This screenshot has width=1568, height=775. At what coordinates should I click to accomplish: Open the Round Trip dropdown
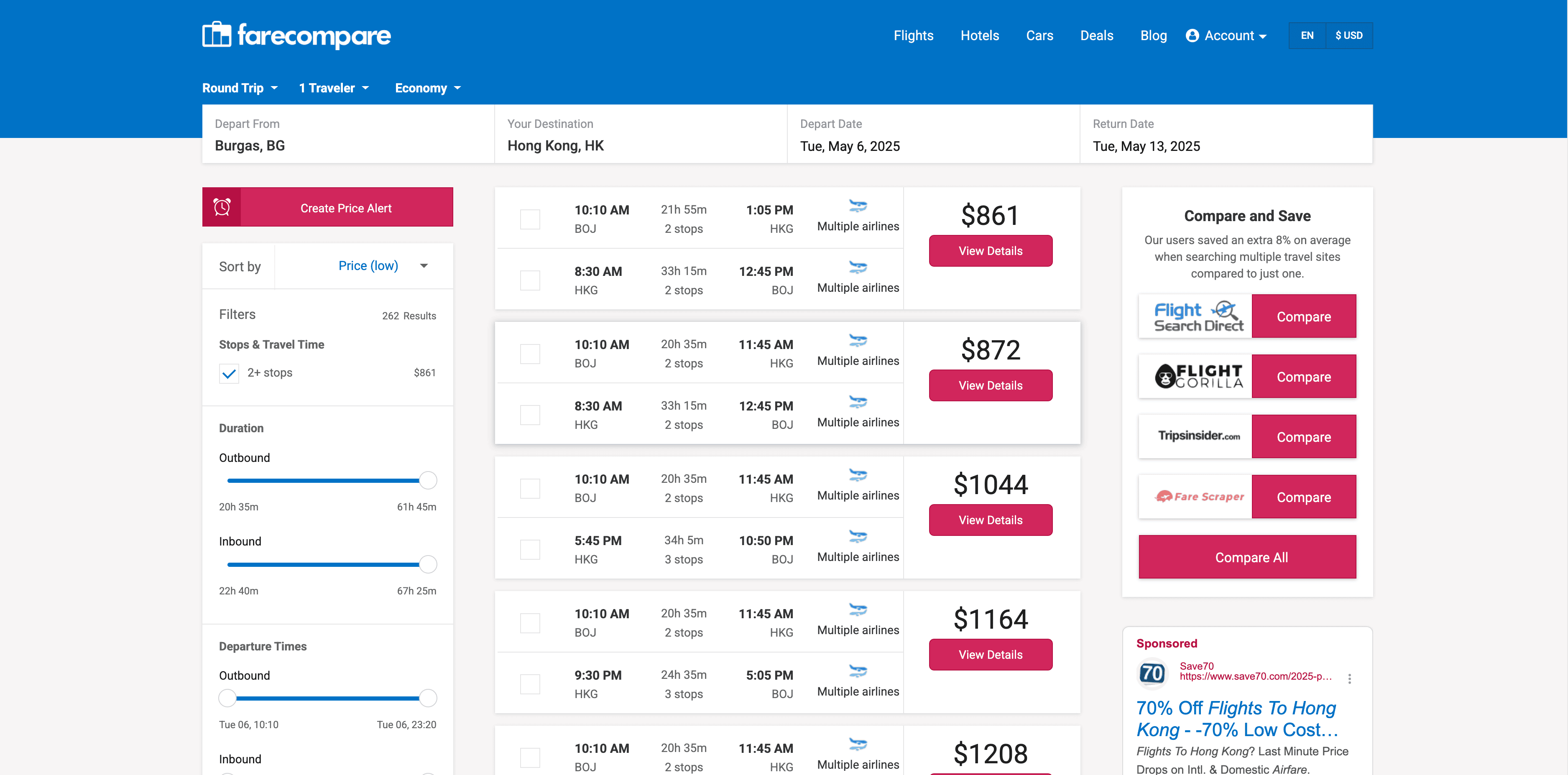click(240, 88)
